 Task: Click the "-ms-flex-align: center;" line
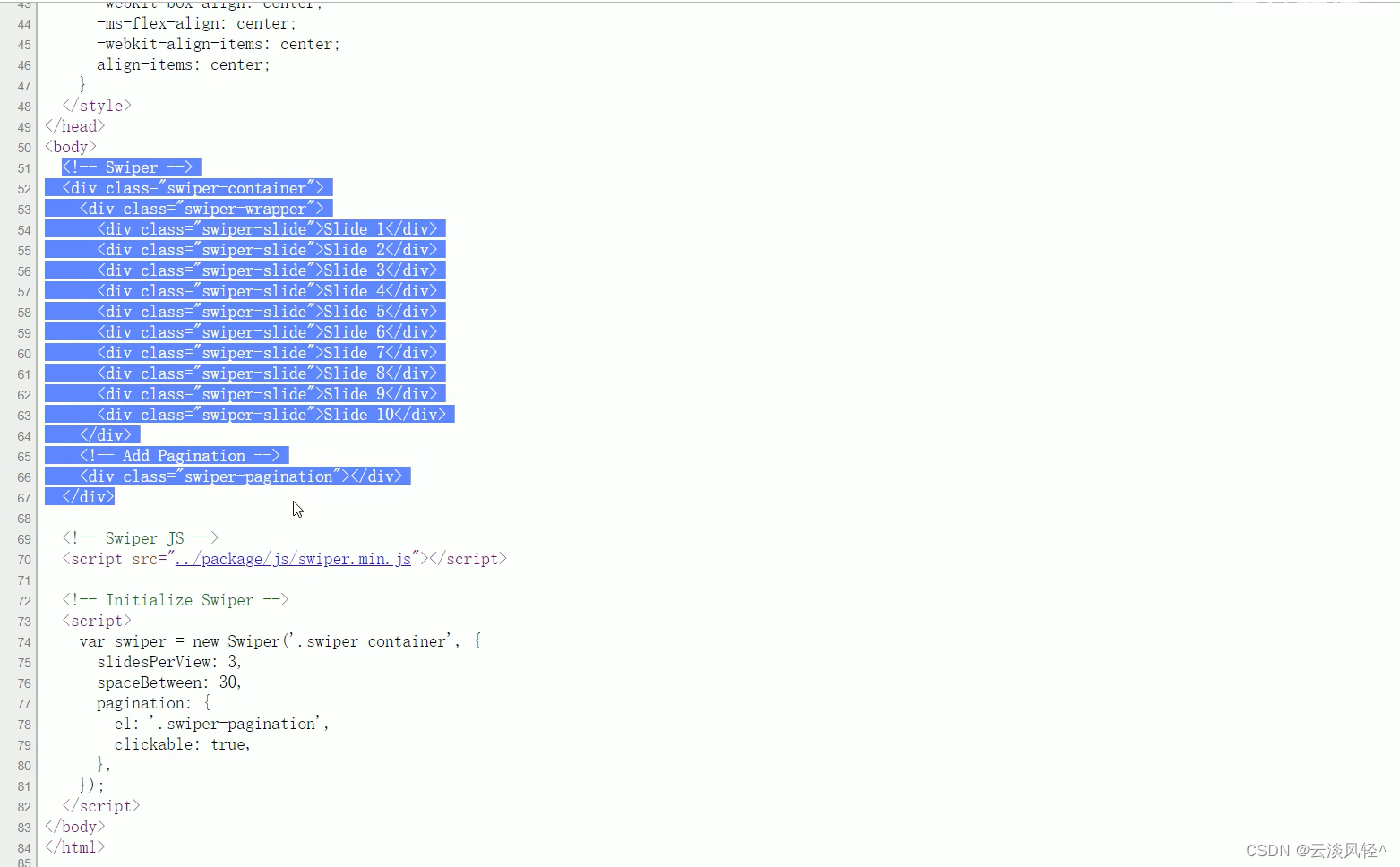click(197, 23)
